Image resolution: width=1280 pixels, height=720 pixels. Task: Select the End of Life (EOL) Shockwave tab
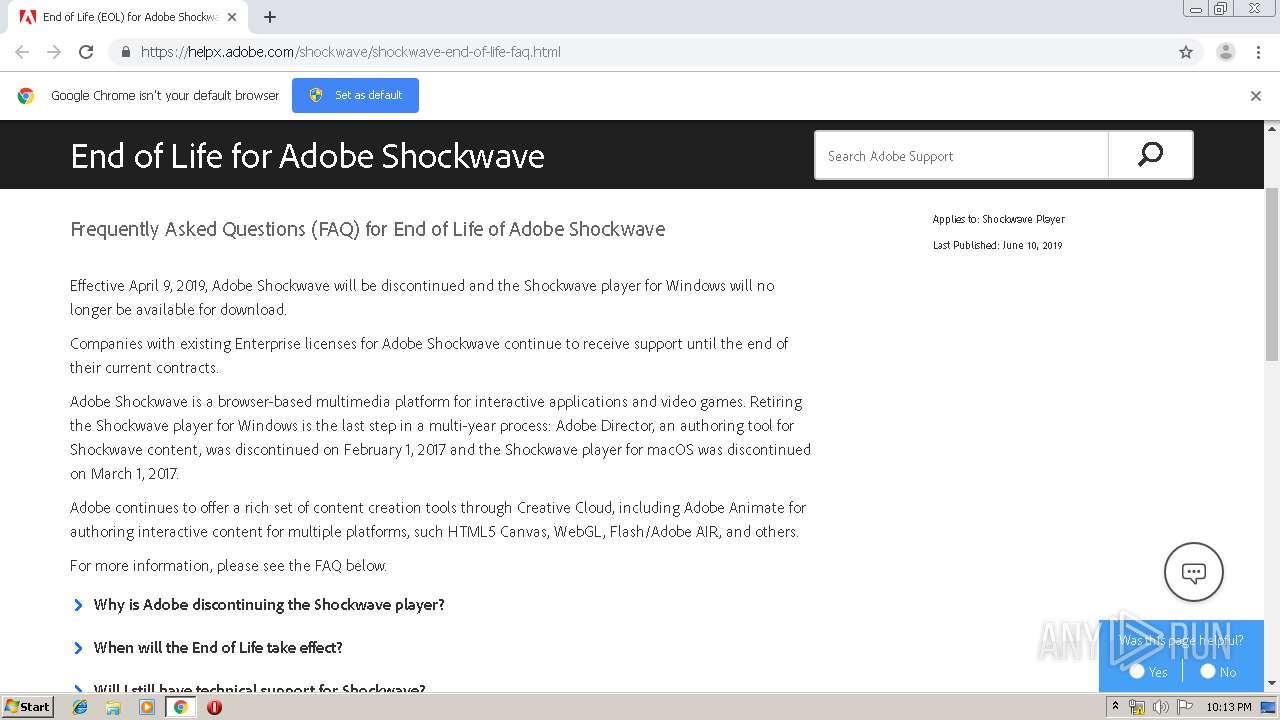pos(128,17)
